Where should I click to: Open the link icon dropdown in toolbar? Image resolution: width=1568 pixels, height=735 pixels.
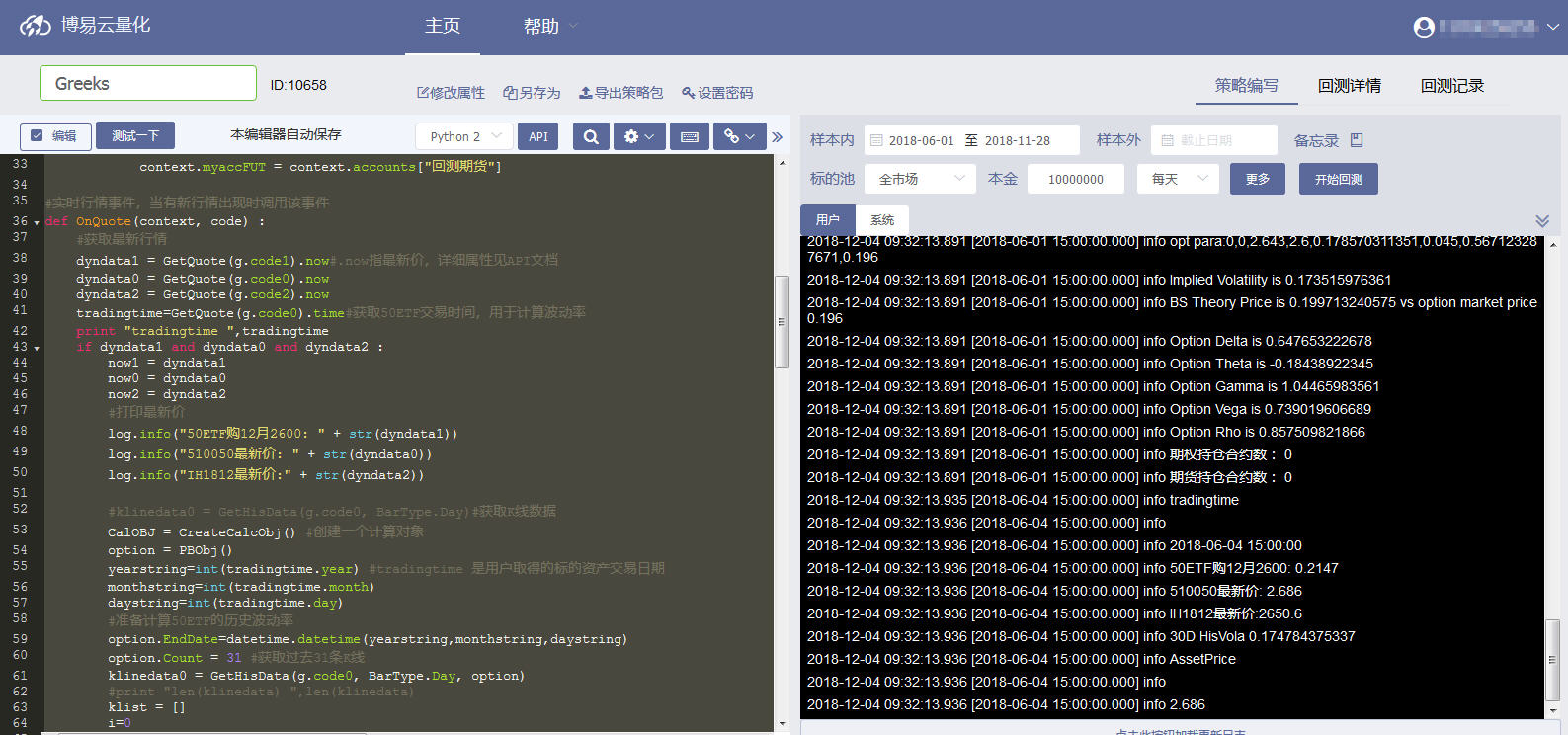(x=740, y=136)
